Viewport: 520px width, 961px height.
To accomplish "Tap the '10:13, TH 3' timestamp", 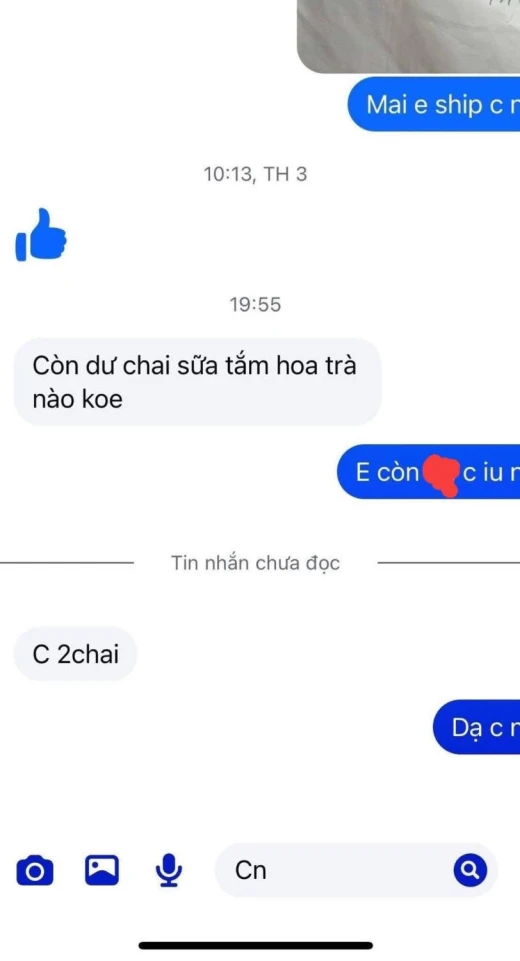I will [255, 175].
